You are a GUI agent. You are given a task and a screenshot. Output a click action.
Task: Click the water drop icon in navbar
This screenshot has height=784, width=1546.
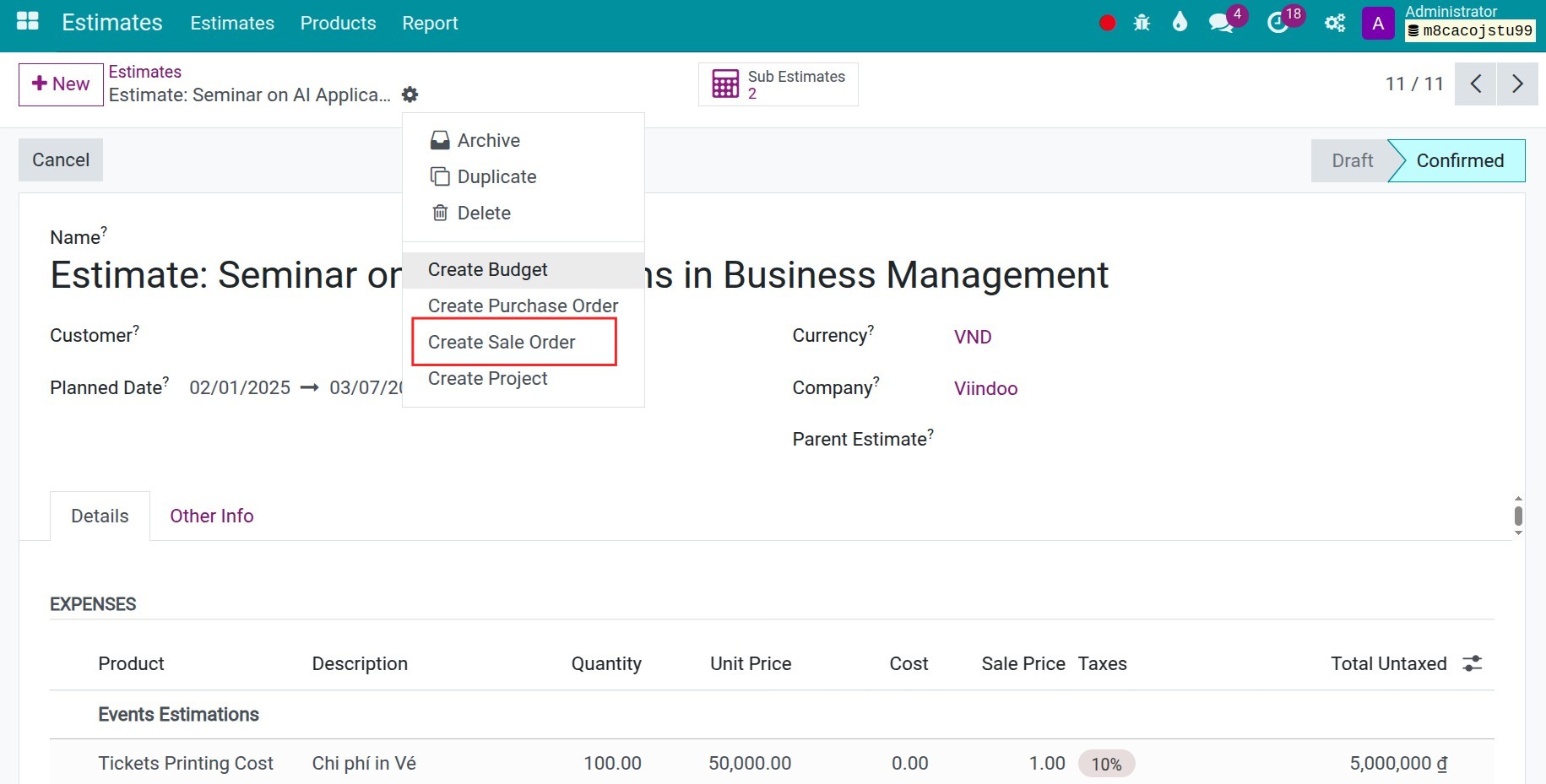coord(1180,22)
